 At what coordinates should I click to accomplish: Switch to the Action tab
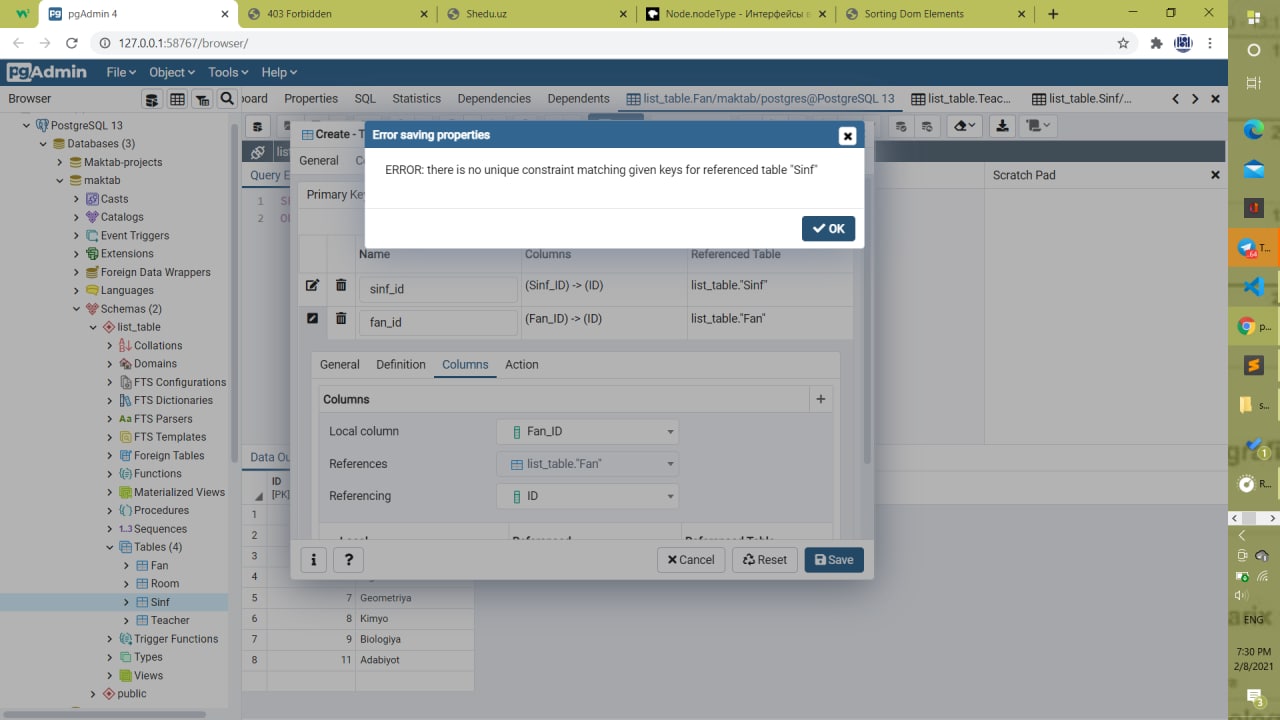point(521,365)
